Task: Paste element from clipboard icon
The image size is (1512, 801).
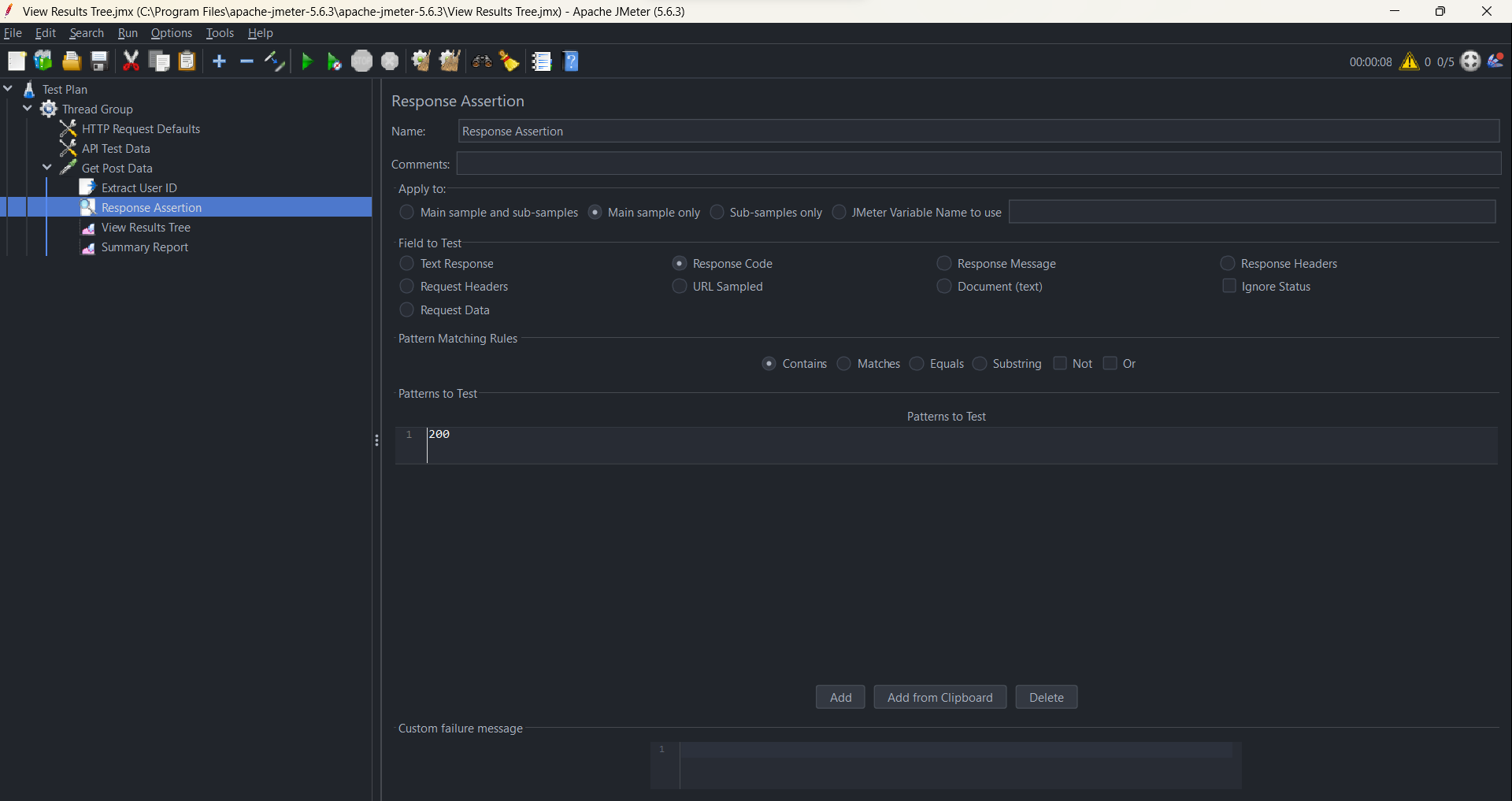Action: pos(187,61)
